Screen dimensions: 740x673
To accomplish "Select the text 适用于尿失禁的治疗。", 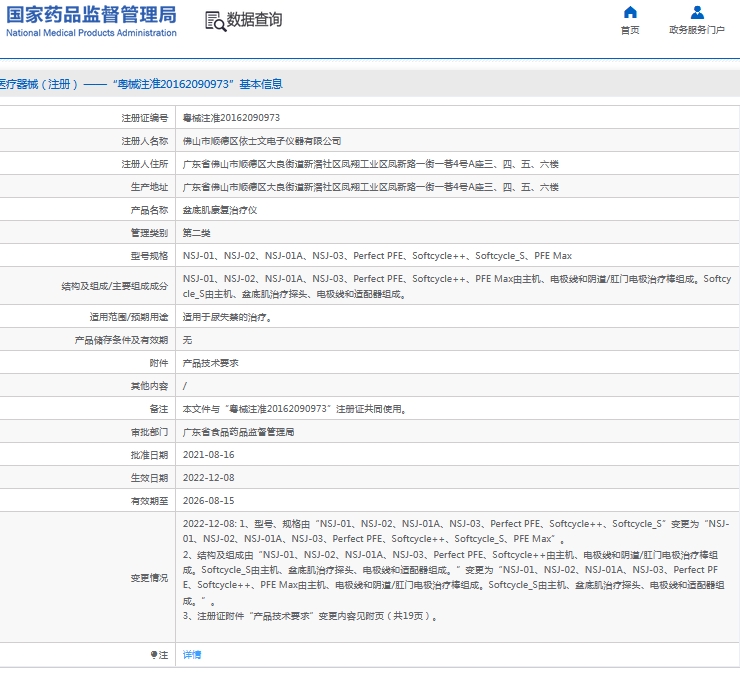I will point(228,317).
